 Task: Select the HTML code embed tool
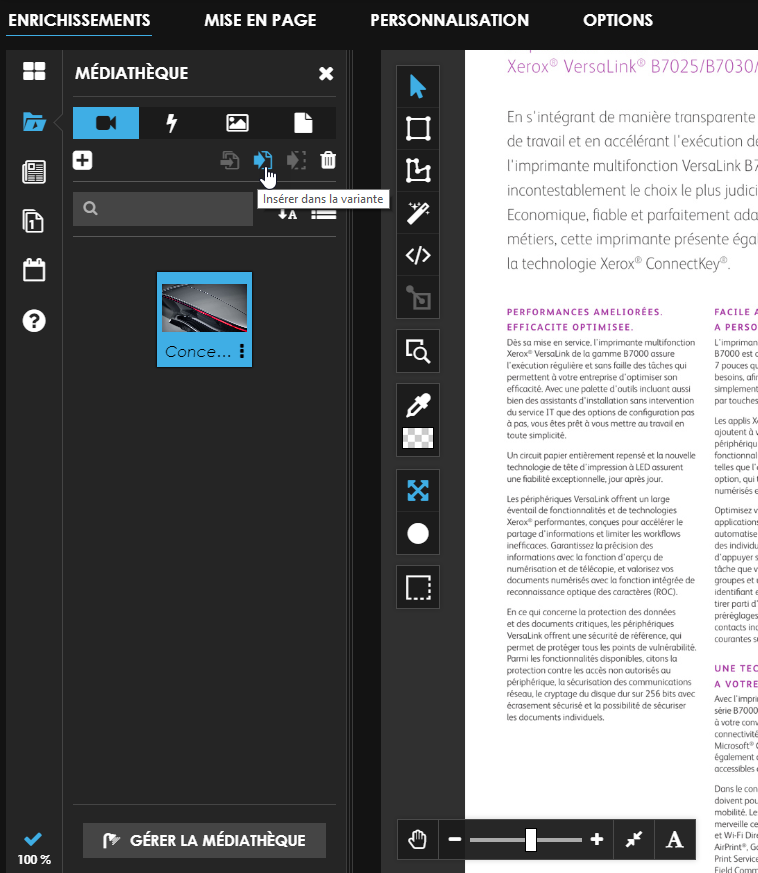click(x=418, y=255)
